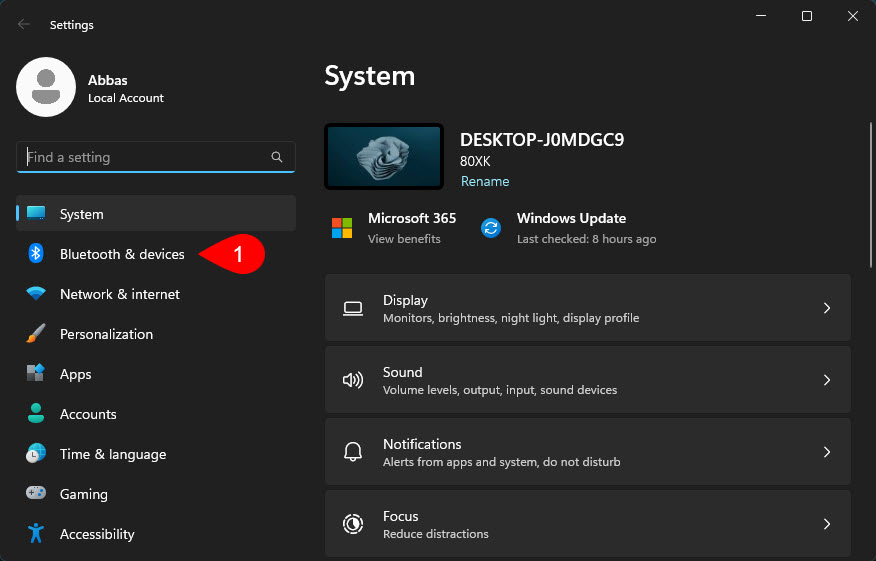Click the Time & language globe icon
Image resolution: width=876 pixels, height=561 pixels.
coord(36,454)
